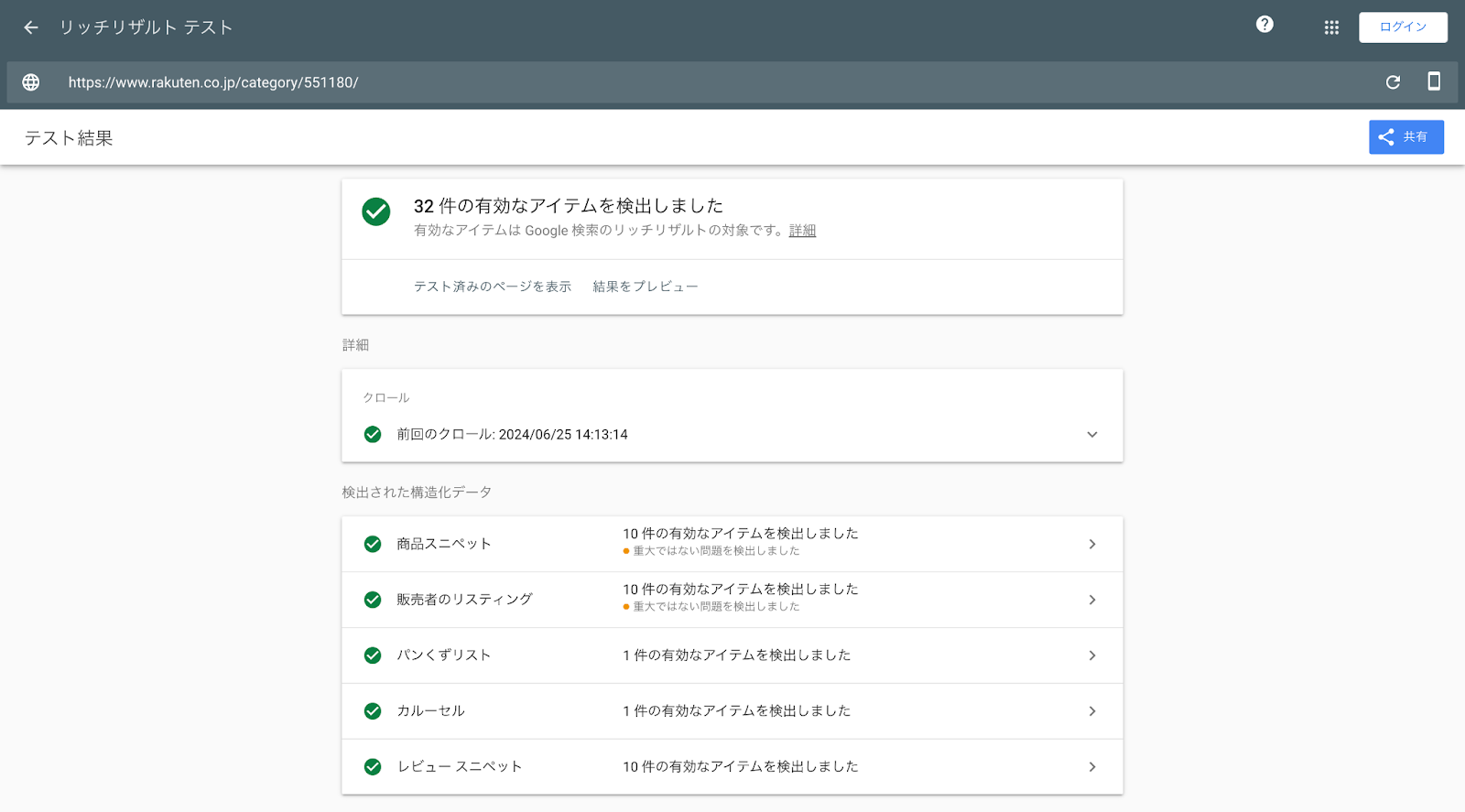Click the check icon in 前回のクロール row

tap(373, 434)
